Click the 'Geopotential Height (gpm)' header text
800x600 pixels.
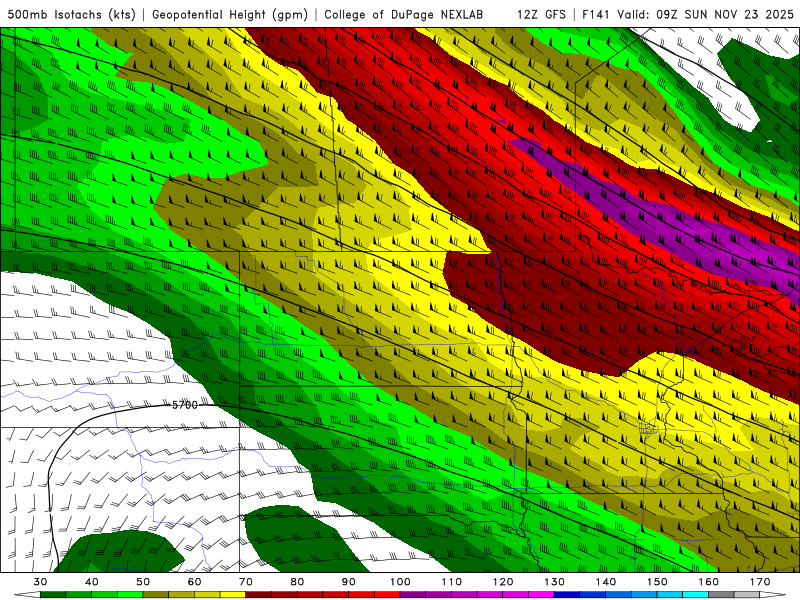click(230, 14)
